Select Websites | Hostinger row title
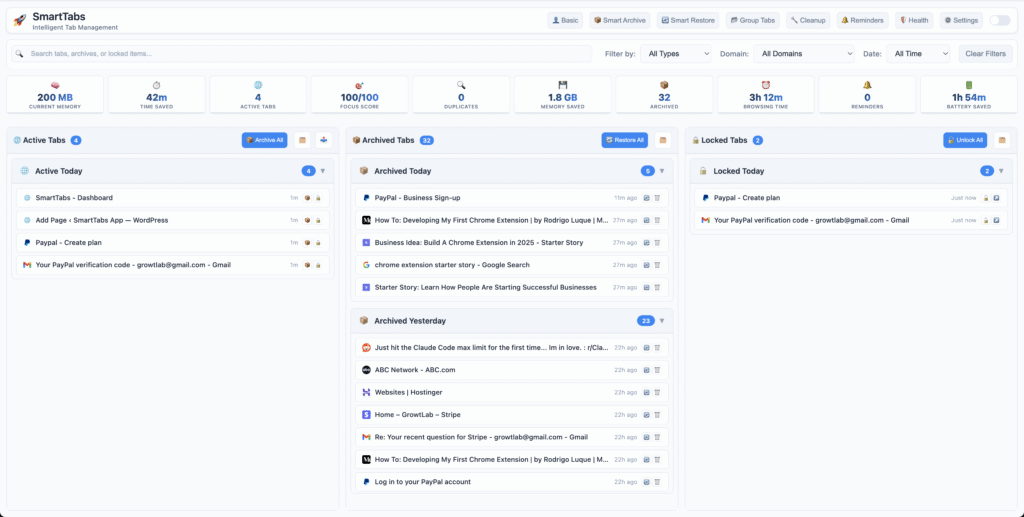Screen dimensions: 1024x517 click(409, 392)
